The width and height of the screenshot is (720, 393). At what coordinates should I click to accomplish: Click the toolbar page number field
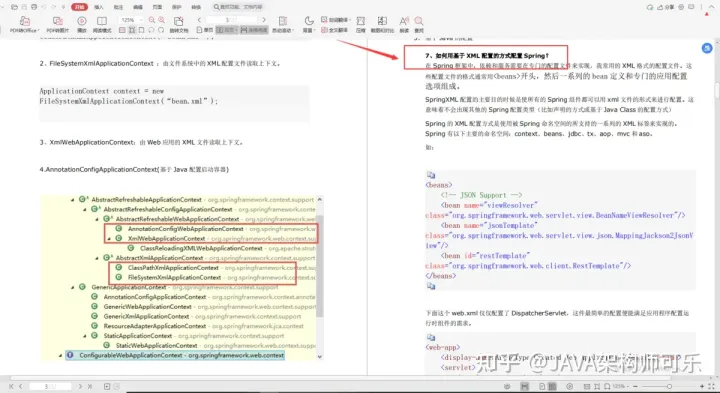(231, 20)
